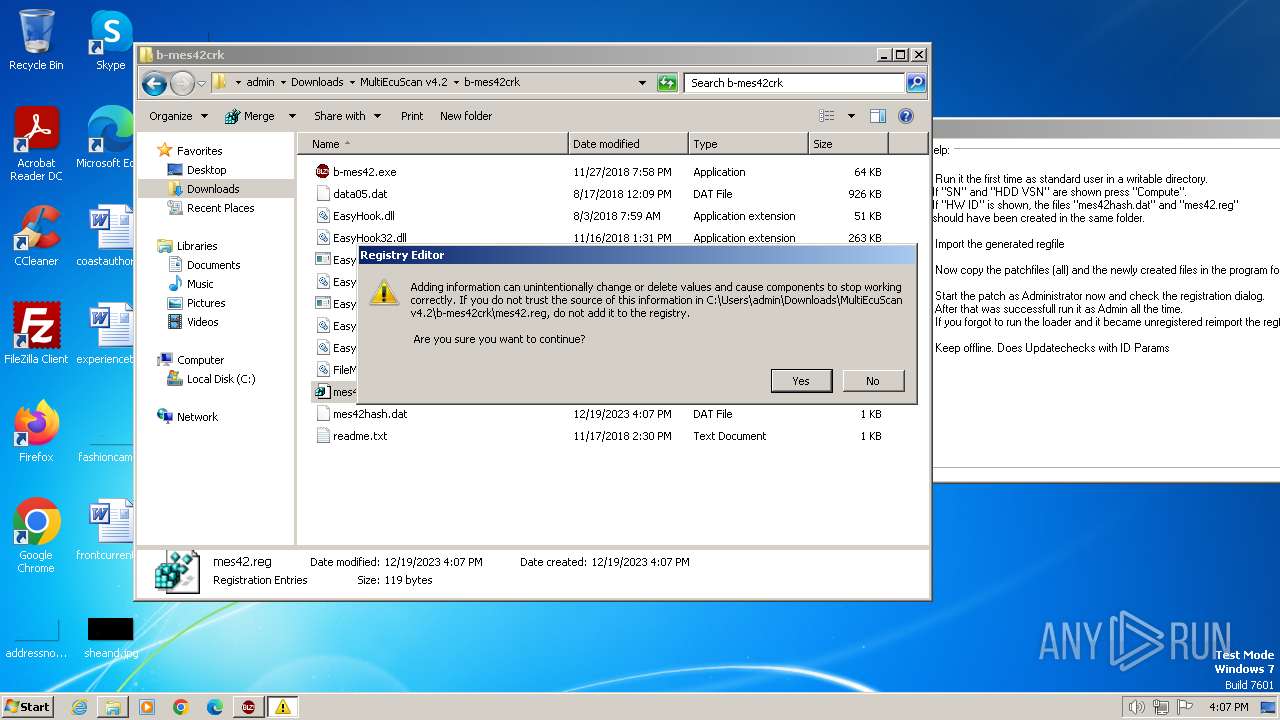This screenshot has height=720, width=1280.
Task: Launch Microsoft Edge desktop shortcut
Action: (x=106, y=138)
